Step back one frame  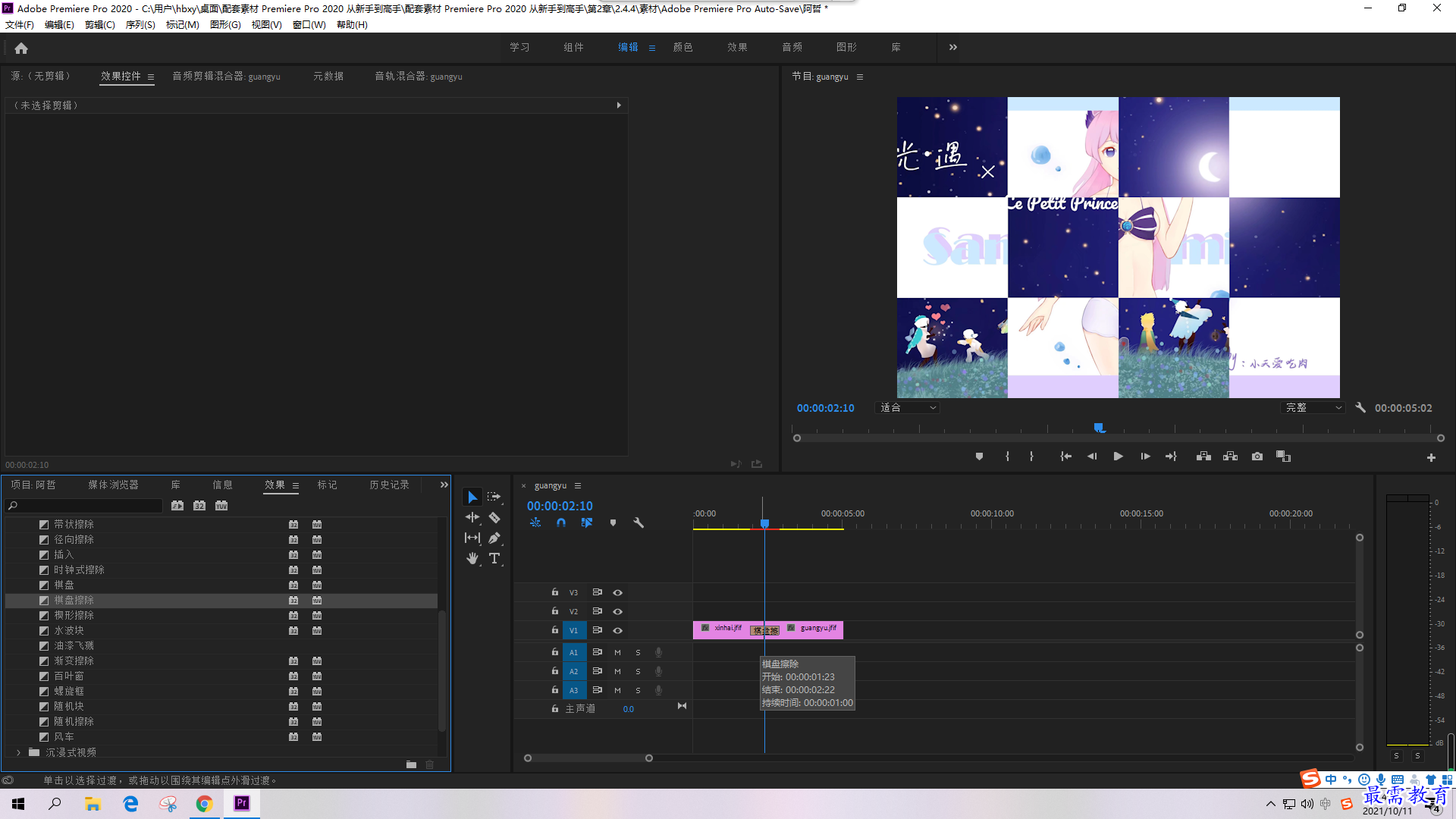pos(1092,457)
